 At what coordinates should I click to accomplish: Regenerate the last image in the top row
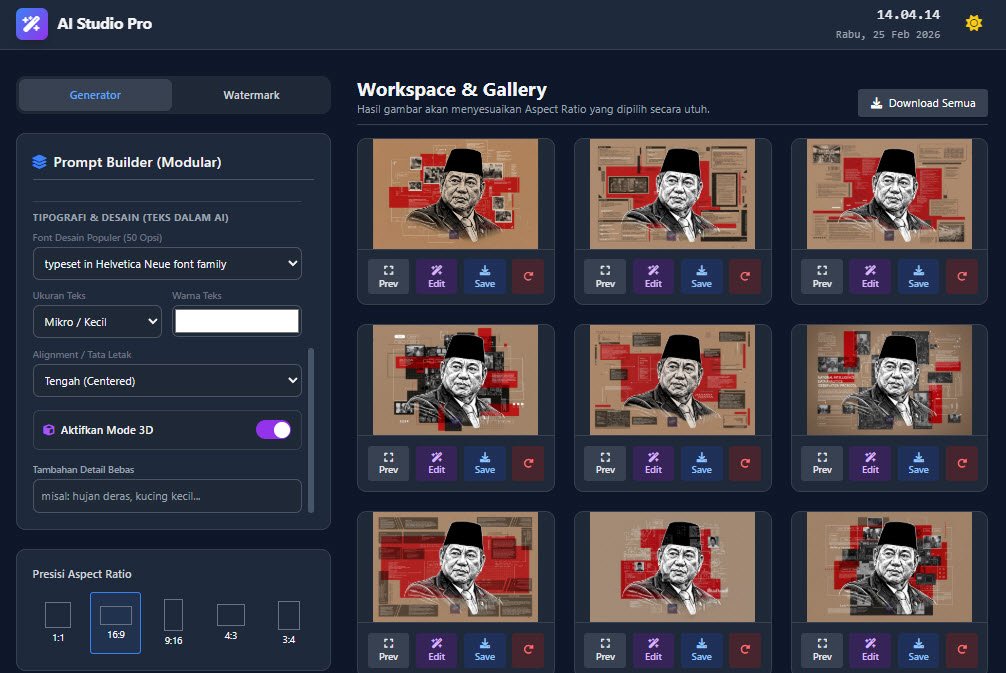coord(962,277)
